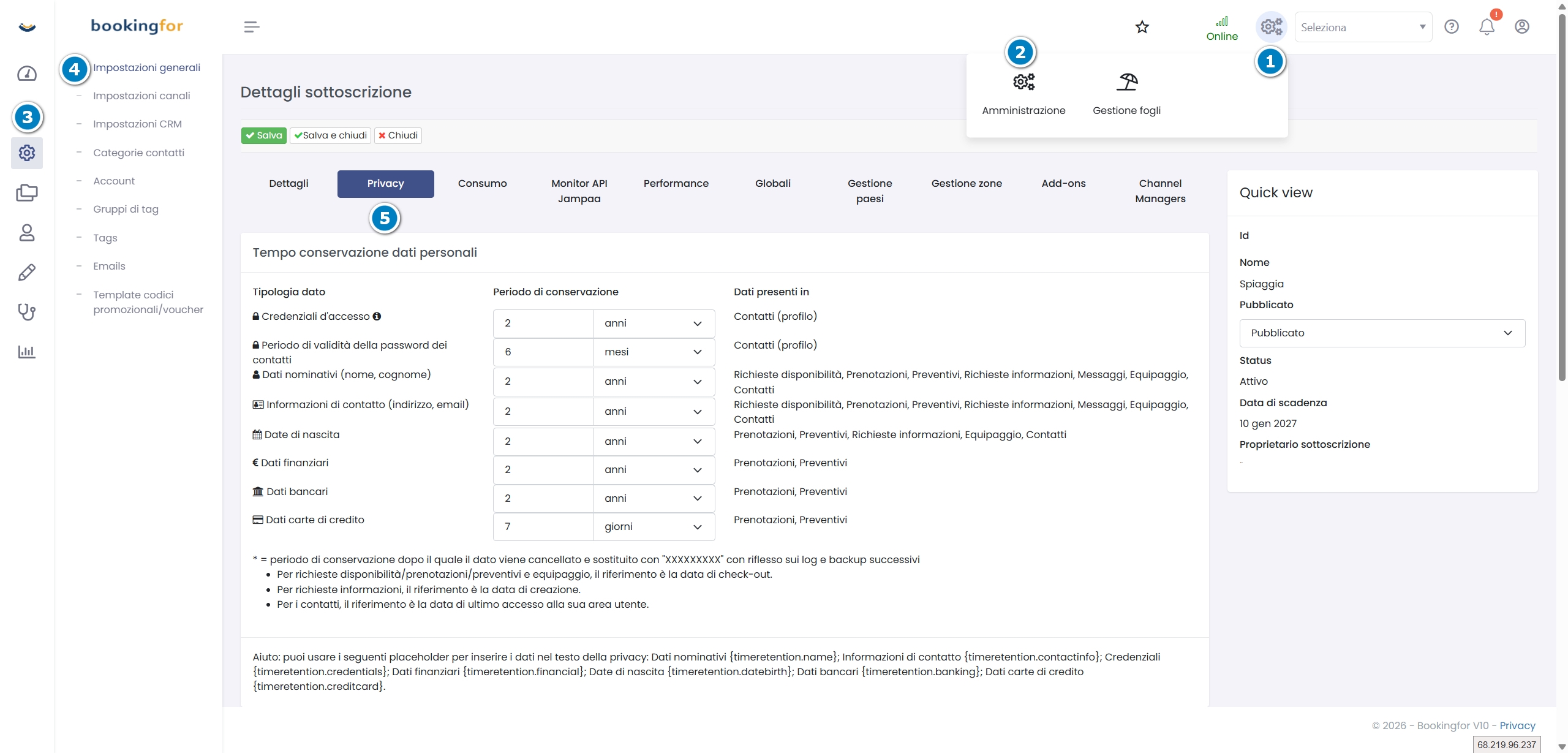Click the vertical page scrollbar
Image resolution: width=1568 pixels, height=753 pixels.
tap(1561, 196)
